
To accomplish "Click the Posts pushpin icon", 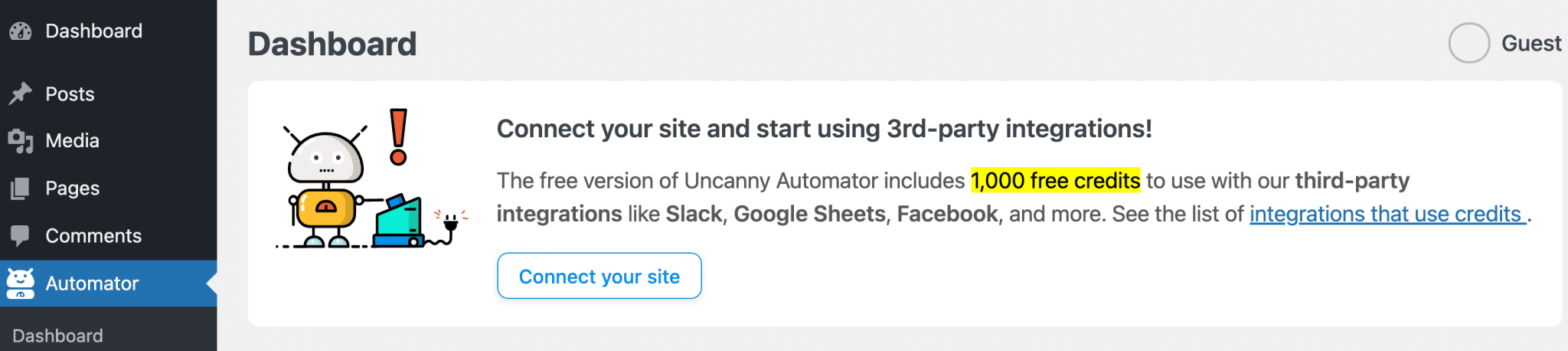I will click(x=21, y=93).
